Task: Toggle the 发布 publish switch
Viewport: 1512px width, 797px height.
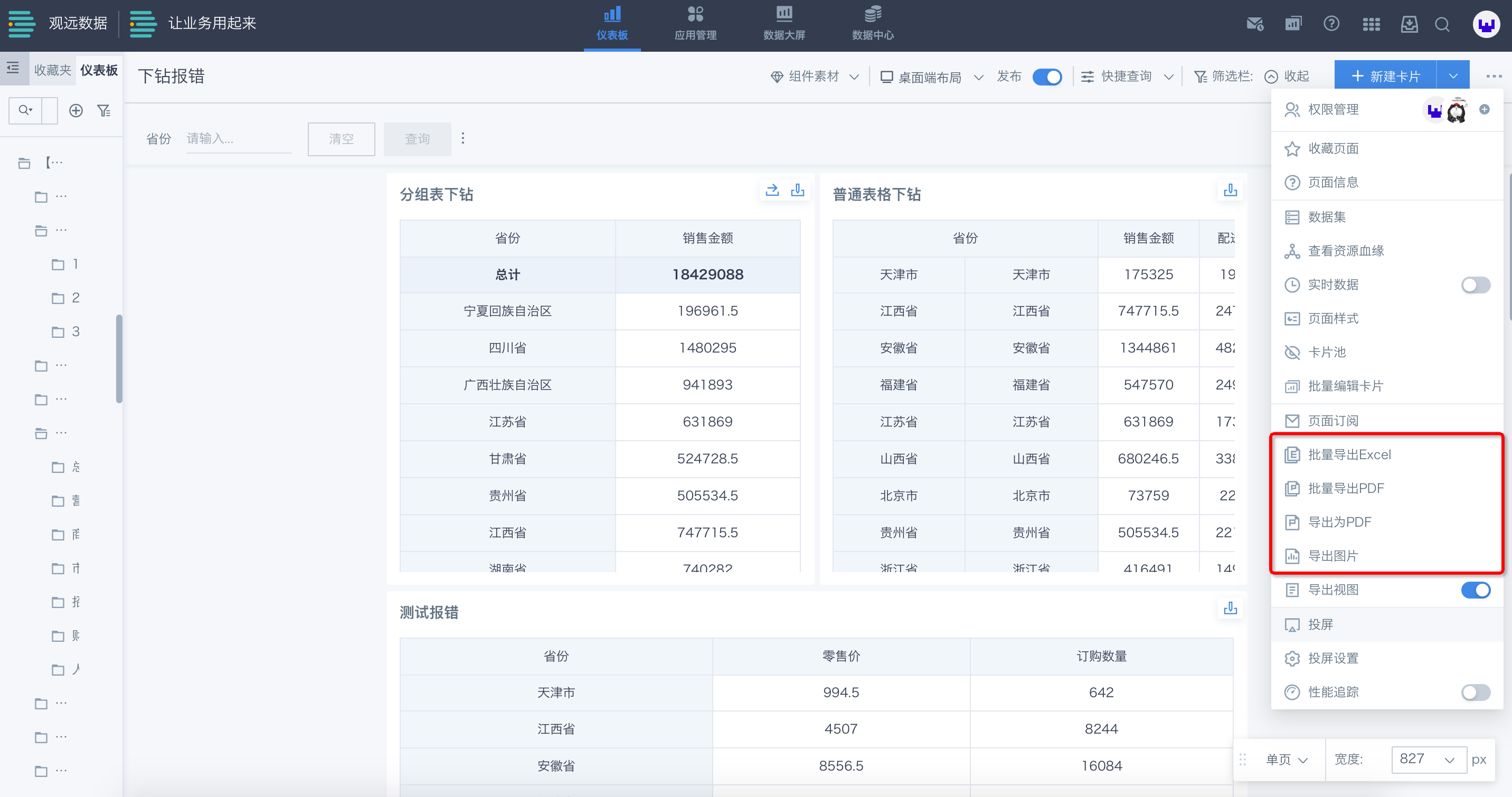Action: [x=1046, y=77]
